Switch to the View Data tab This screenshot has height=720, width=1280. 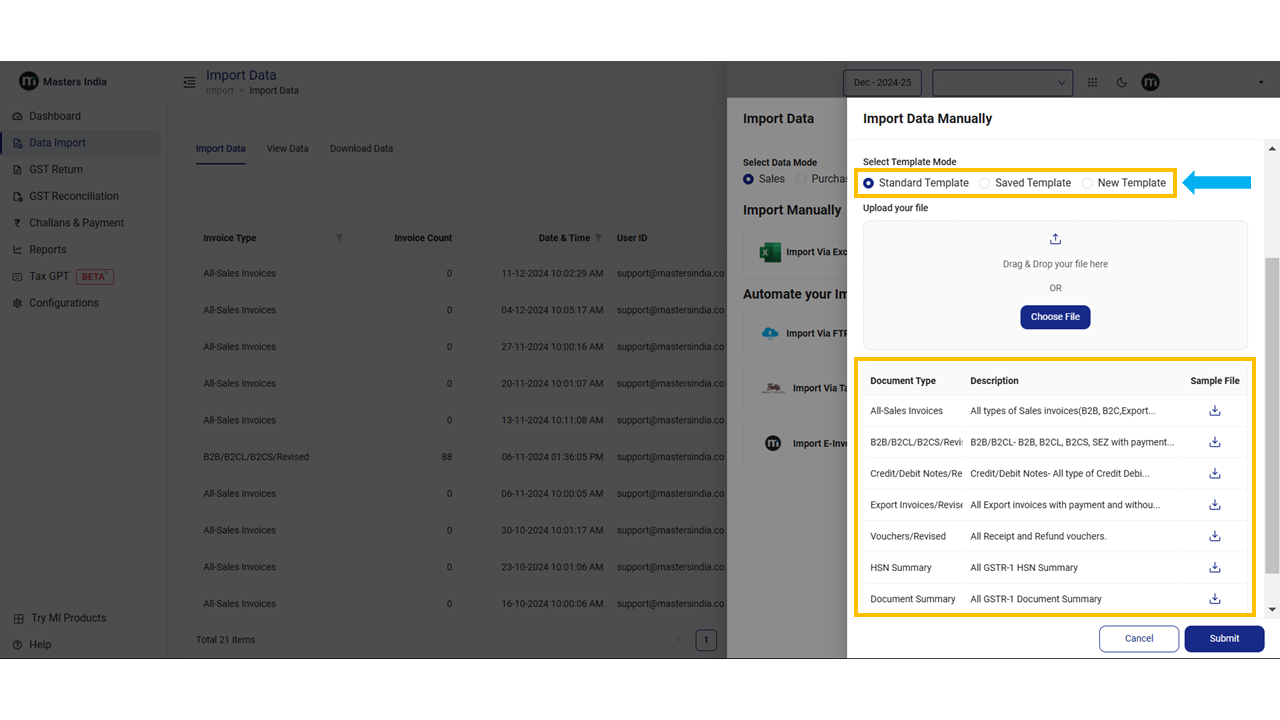click(x=287, y=149)
